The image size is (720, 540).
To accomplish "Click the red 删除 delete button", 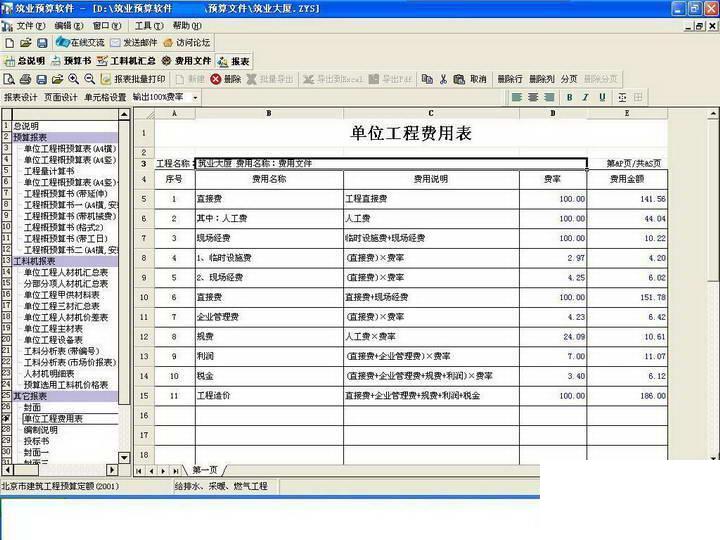I will tap(225, 79).
